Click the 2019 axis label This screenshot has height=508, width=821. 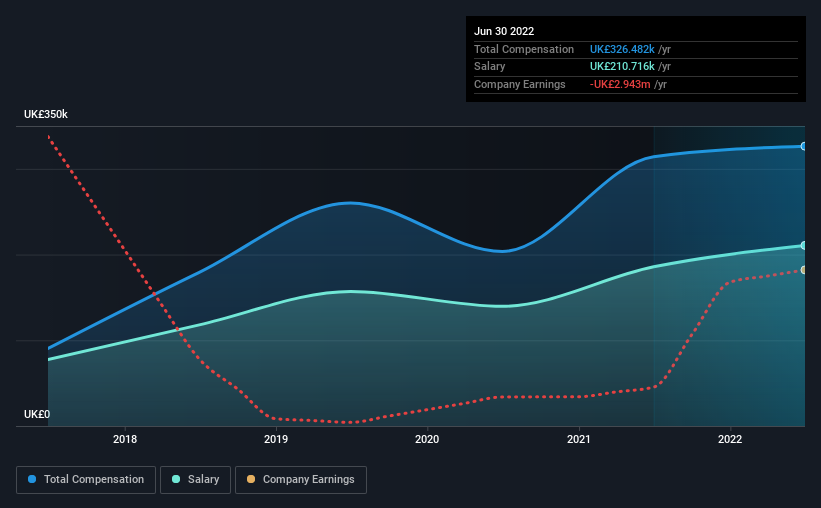coord(276,439)
